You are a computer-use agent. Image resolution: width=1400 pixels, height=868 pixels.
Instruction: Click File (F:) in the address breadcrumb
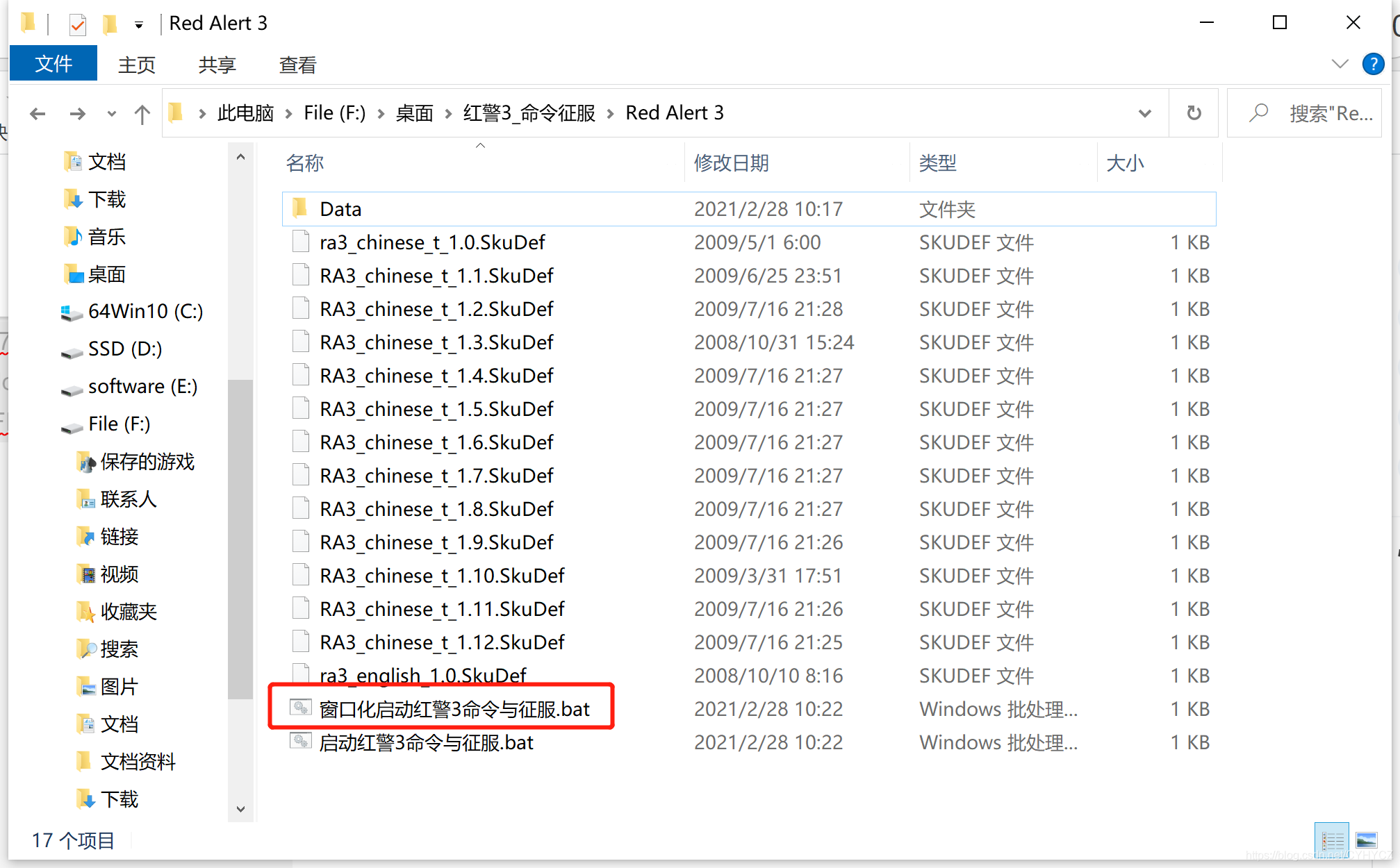click(x=334, y=112)
